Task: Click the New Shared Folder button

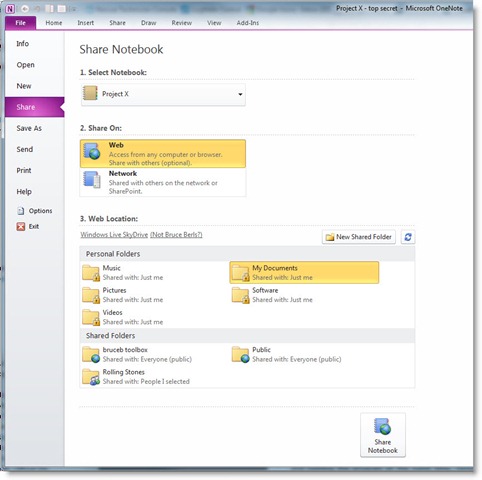Action: point(359,237)
